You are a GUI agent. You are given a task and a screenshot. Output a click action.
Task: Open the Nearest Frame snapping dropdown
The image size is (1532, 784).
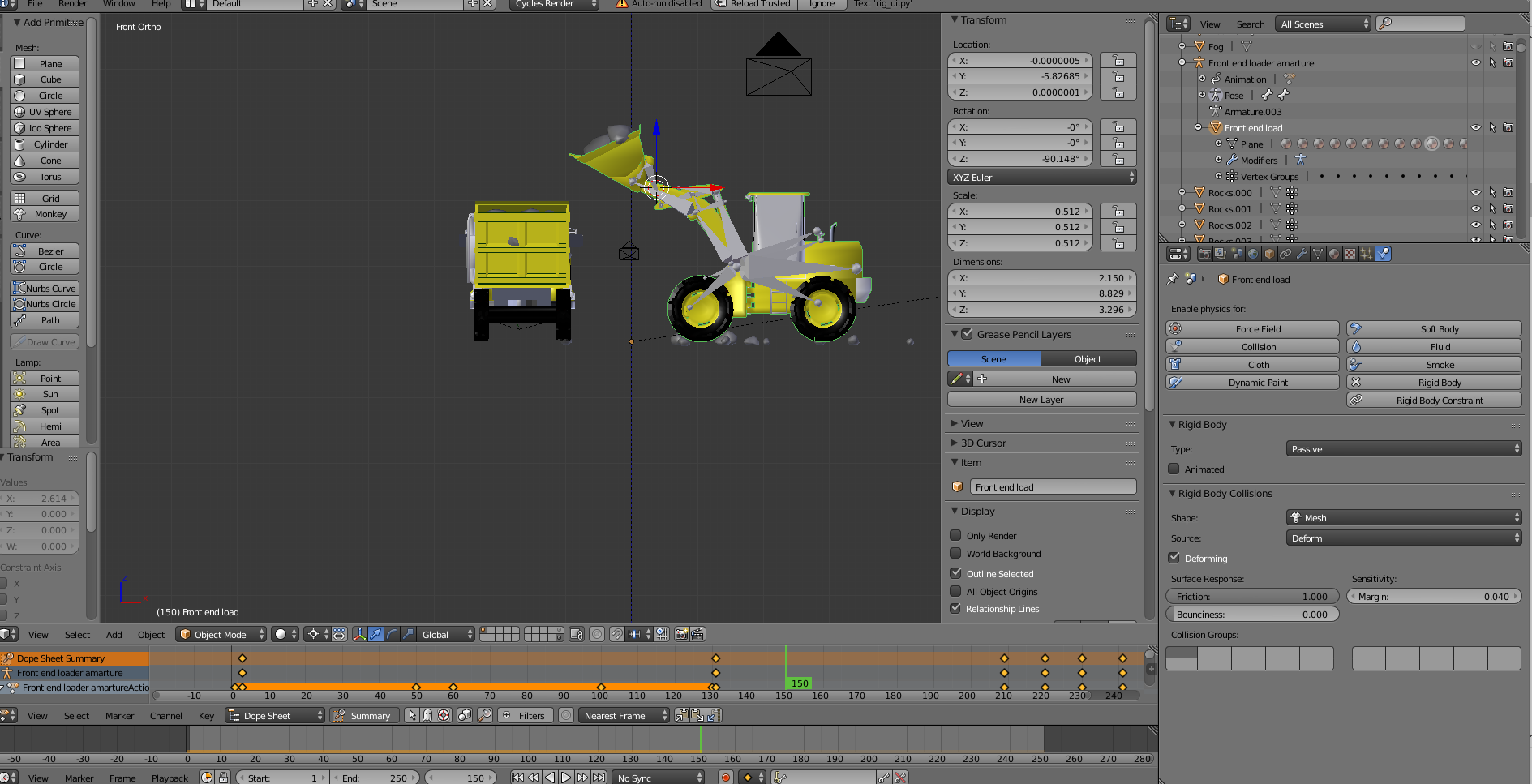[x=624, y=715]
